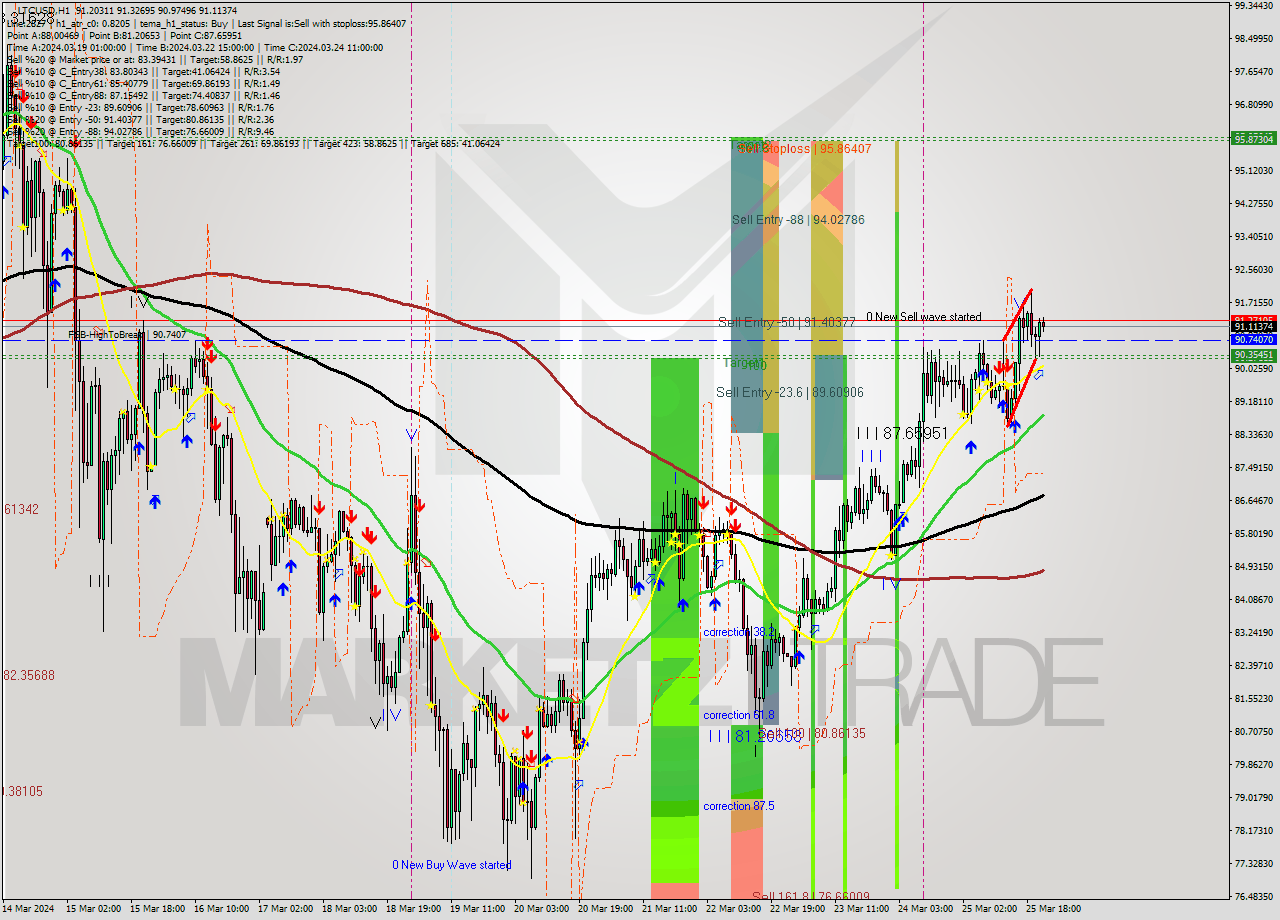Click the 'LTCUSD,H1' symbol header text

[x=44, y=10]
